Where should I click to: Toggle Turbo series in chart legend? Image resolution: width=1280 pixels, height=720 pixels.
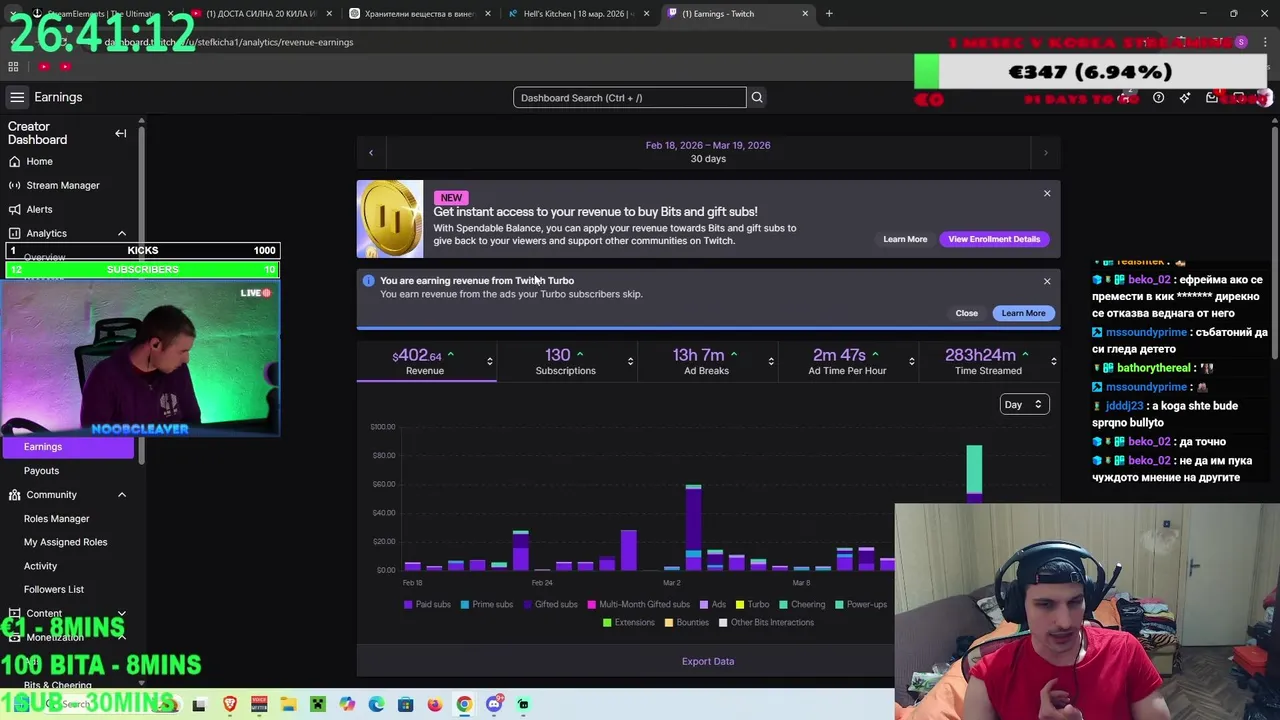pos(753,604)
